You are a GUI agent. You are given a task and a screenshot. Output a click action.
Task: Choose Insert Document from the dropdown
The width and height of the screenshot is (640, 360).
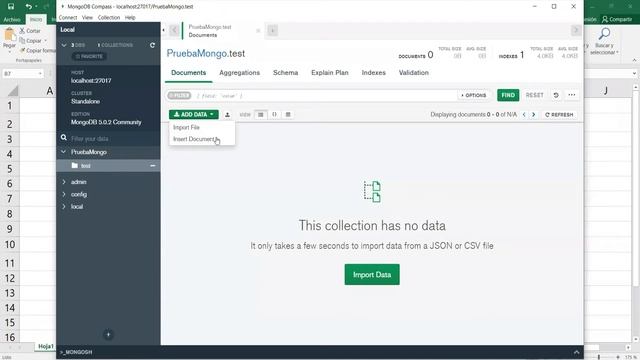194,139
